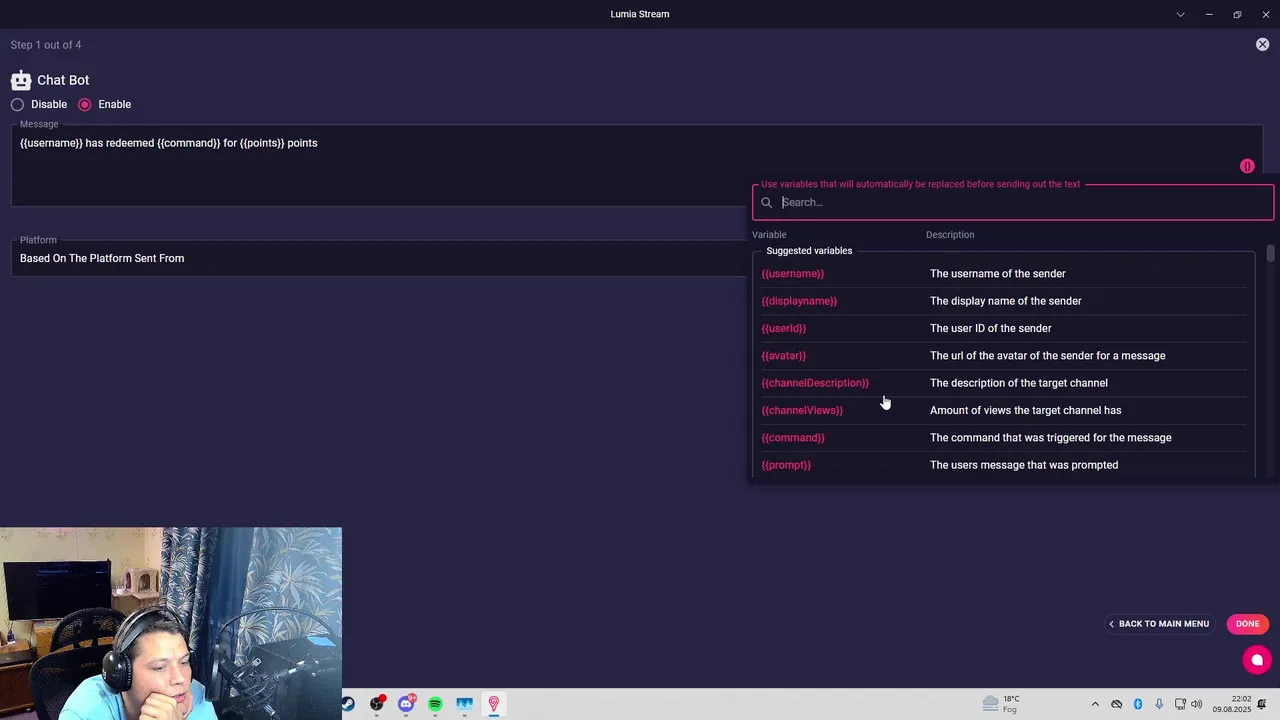
Task: Click the cloud sync tray icon
Action: tap(1117, 704)
